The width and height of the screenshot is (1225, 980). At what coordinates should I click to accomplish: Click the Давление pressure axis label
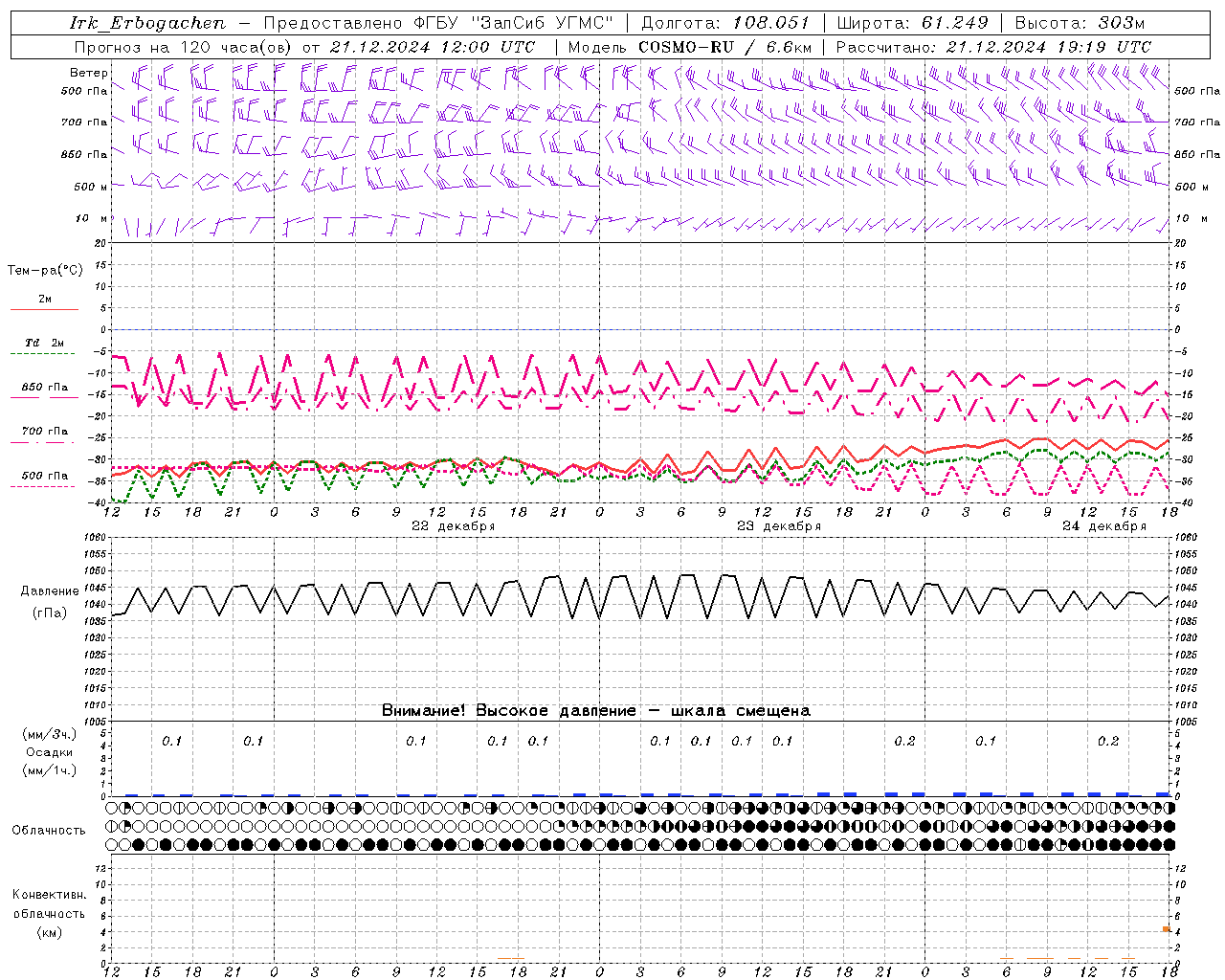point(50,591)
